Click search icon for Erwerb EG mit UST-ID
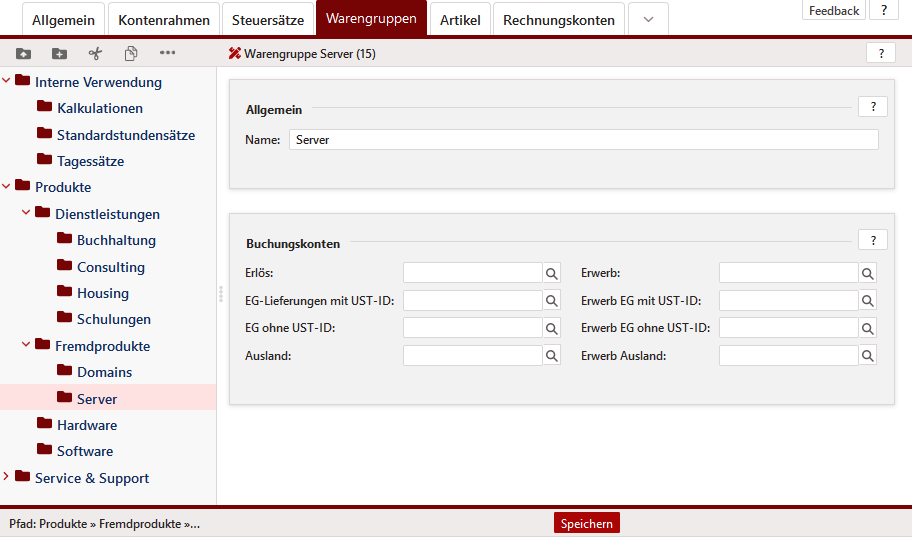Screen dimensions: 912x537 [x=868, y=301]
